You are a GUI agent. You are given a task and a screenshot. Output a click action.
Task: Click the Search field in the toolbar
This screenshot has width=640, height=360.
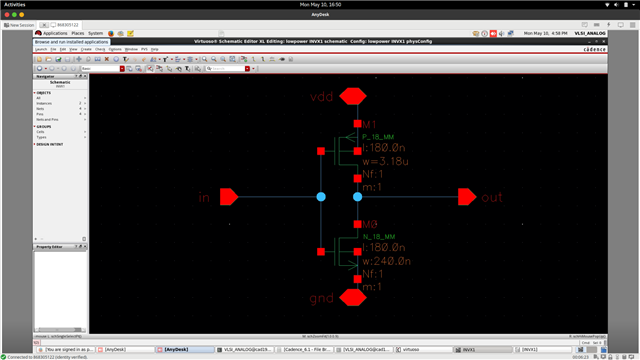click(228, 69)
